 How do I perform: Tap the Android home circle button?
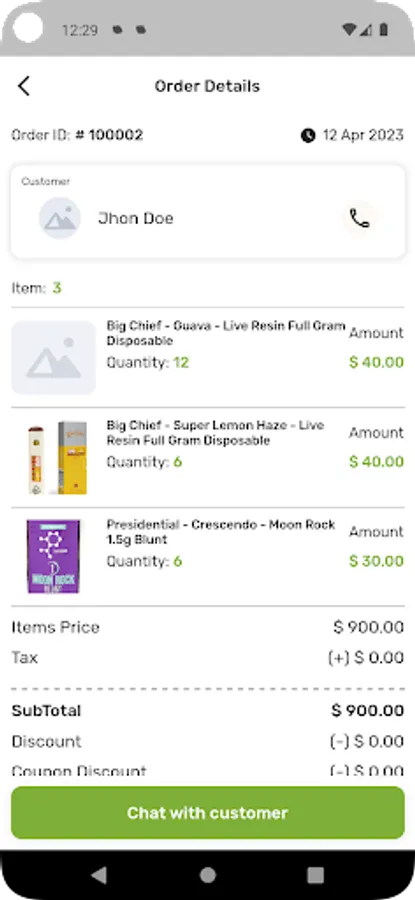click(x=207, y=875)
